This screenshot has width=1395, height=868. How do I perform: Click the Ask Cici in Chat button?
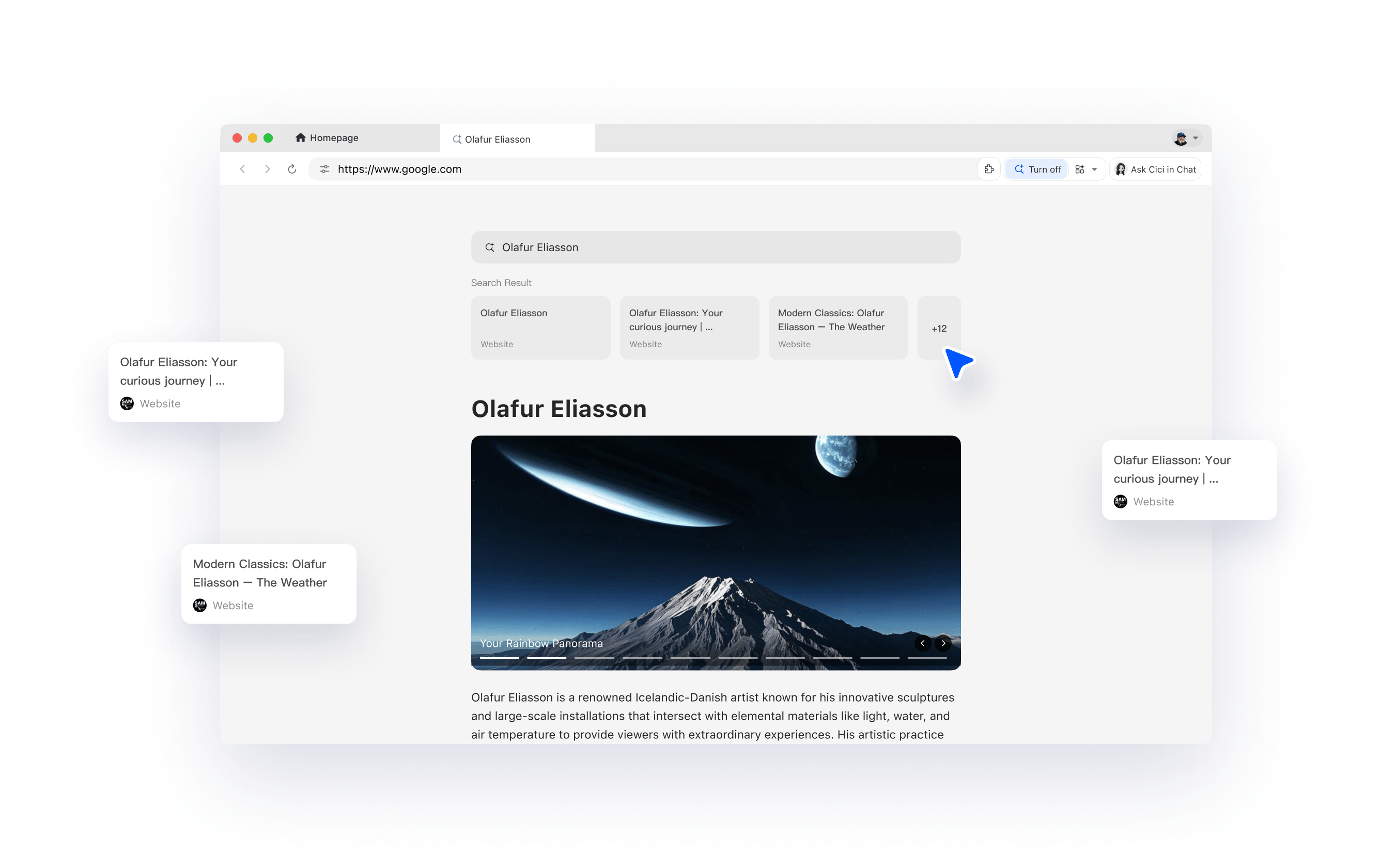[1163, 169]
